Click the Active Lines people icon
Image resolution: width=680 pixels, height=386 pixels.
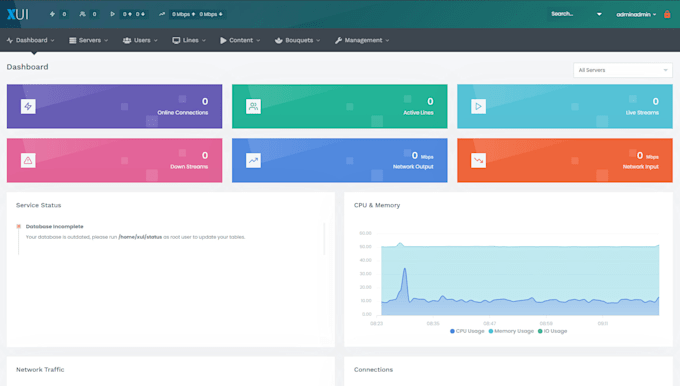[x=253, y=106]
